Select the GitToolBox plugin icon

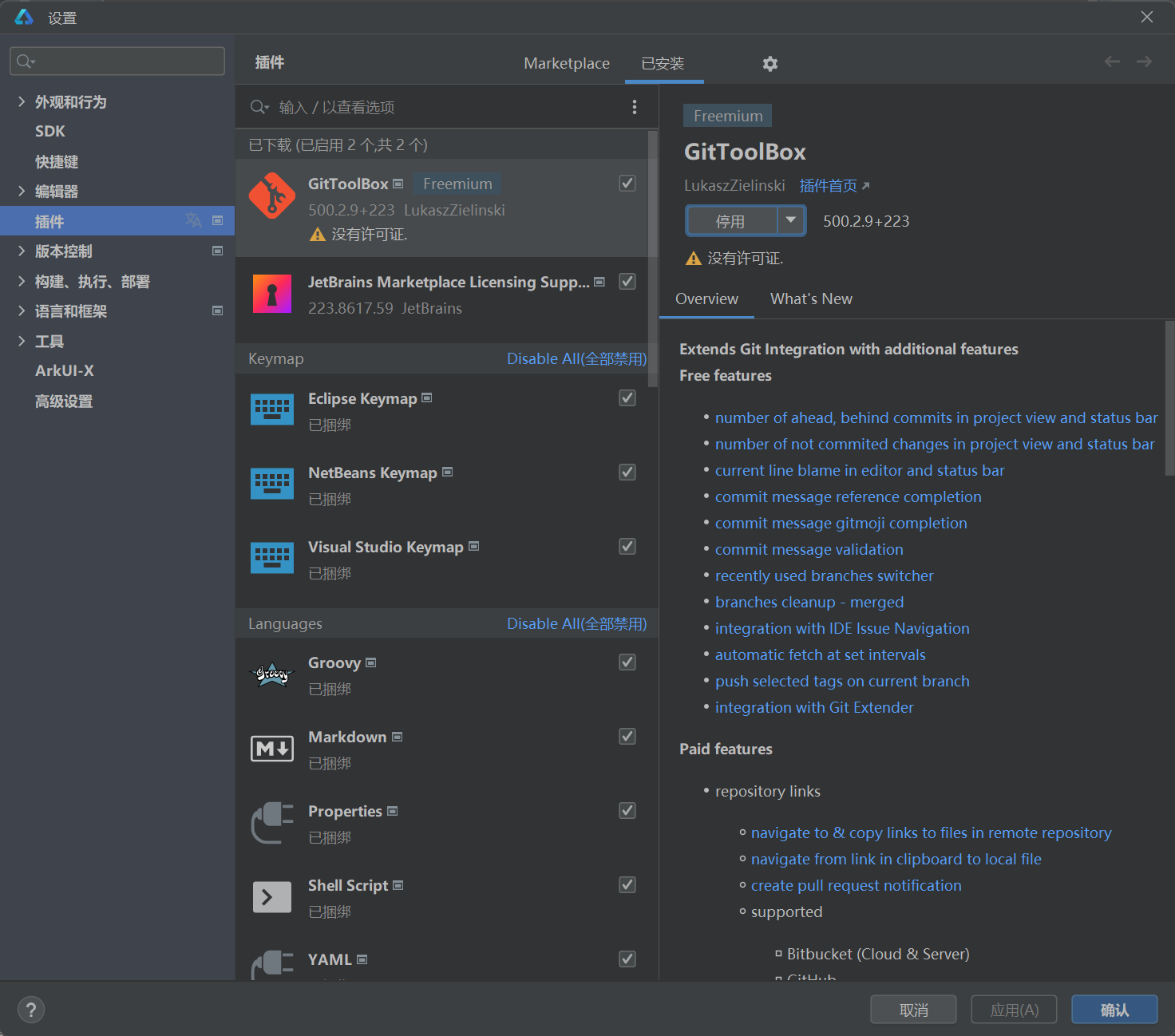[x=272, y=196]
